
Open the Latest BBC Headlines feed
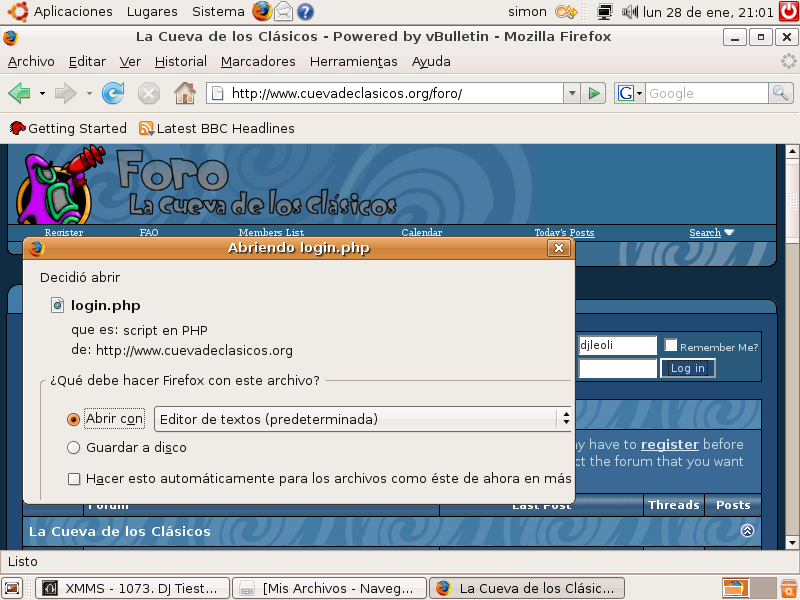point(217,129)
